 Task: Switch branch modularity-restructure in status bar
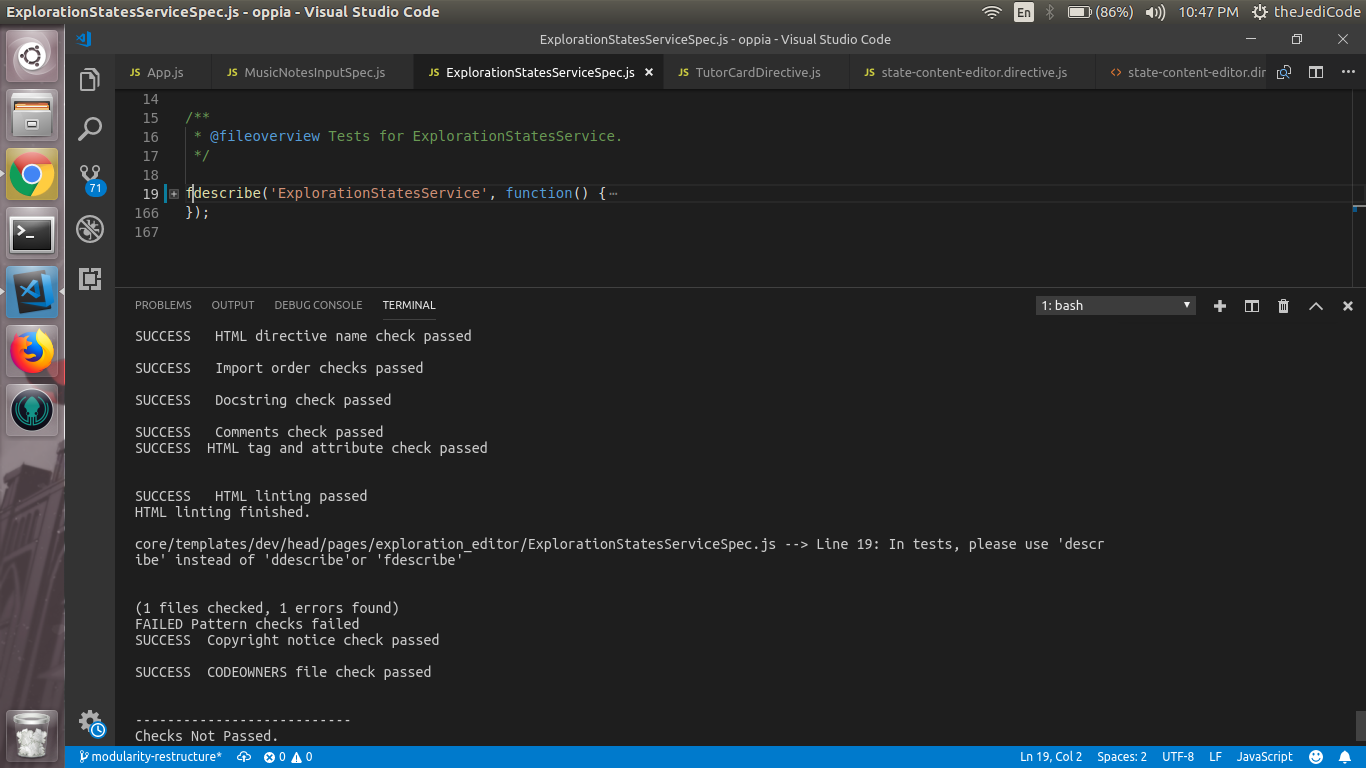pyautogui.click(x=150, y=757)
